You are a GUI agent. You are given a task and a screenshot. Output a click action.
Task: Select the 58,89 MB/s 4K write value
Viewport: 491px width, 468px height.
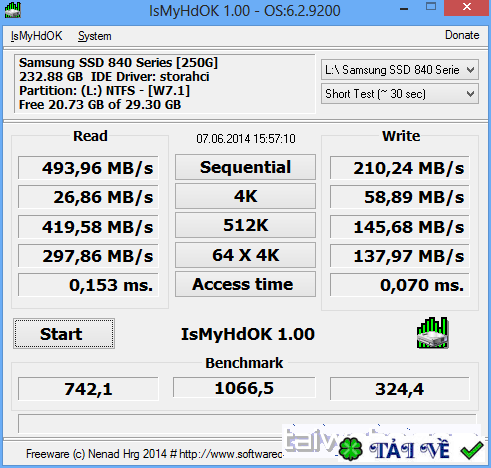click(x=400, y=197)
